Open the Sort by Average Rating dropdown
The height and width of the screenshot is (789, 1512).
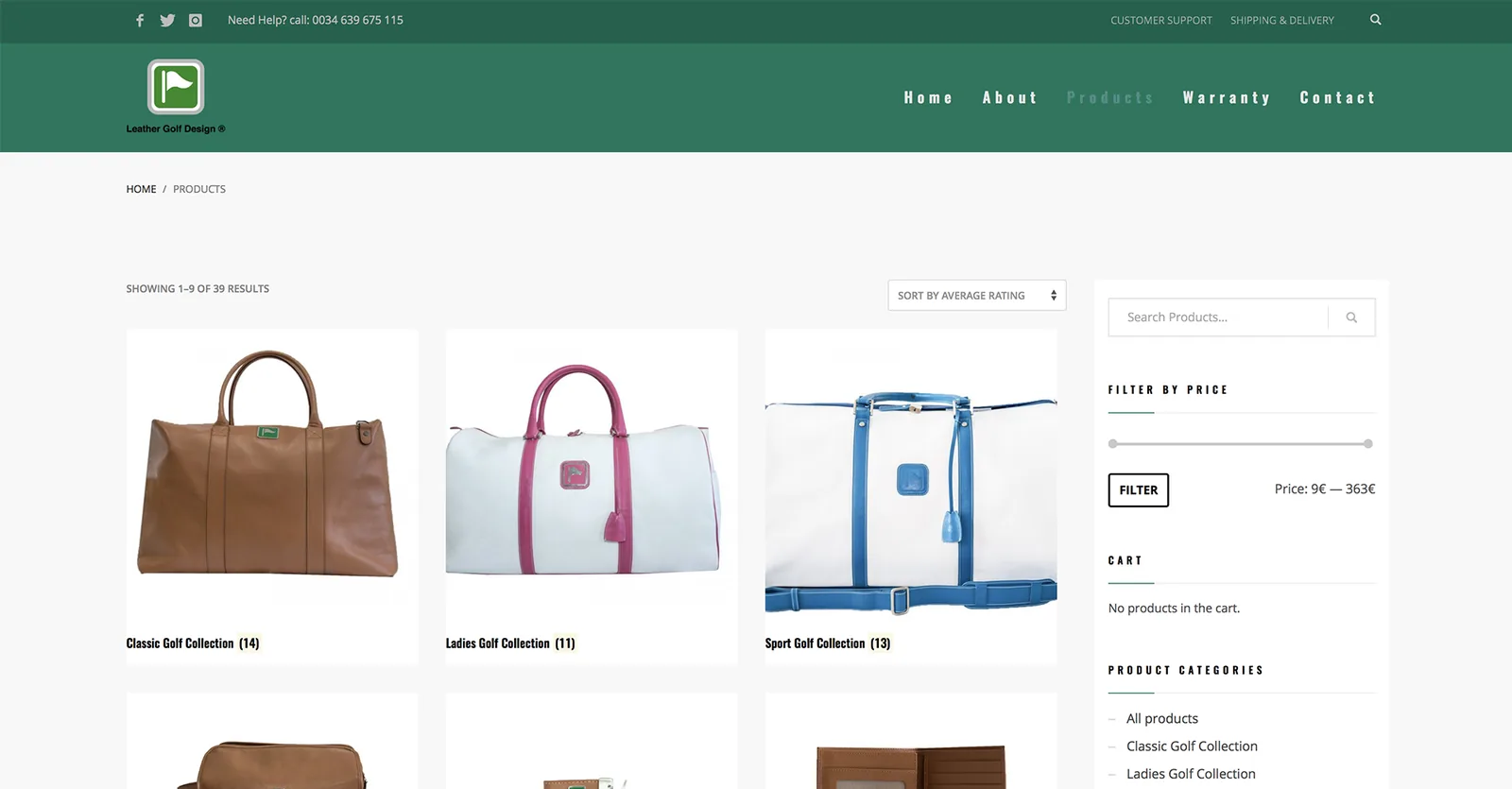tap(977, 295)
